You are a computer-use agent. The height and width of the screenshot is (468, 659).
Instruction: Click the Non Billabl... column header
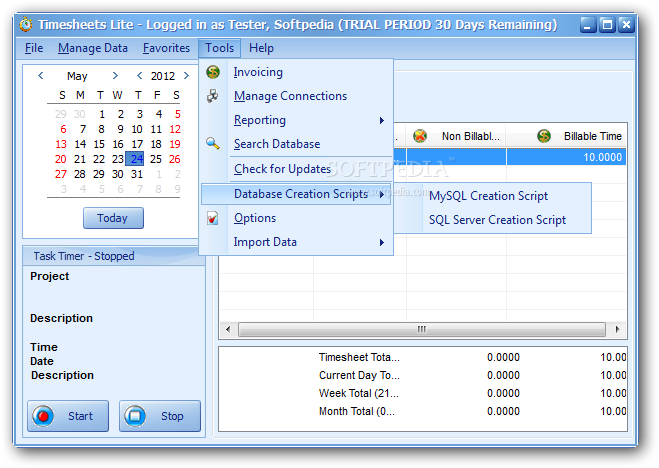pyautogui.click(x=456, y=136)
